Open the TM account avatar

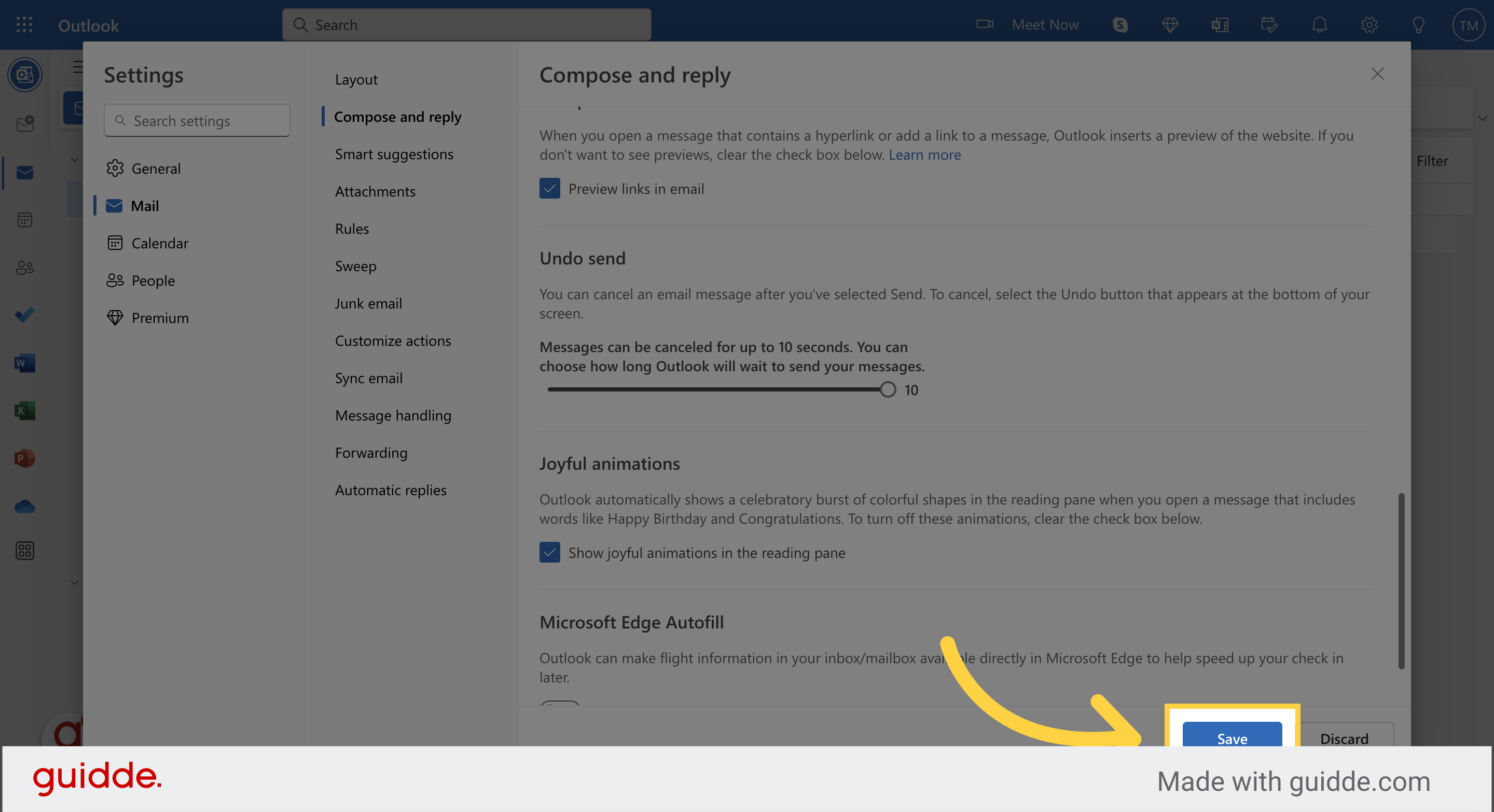coord(1468,25)
